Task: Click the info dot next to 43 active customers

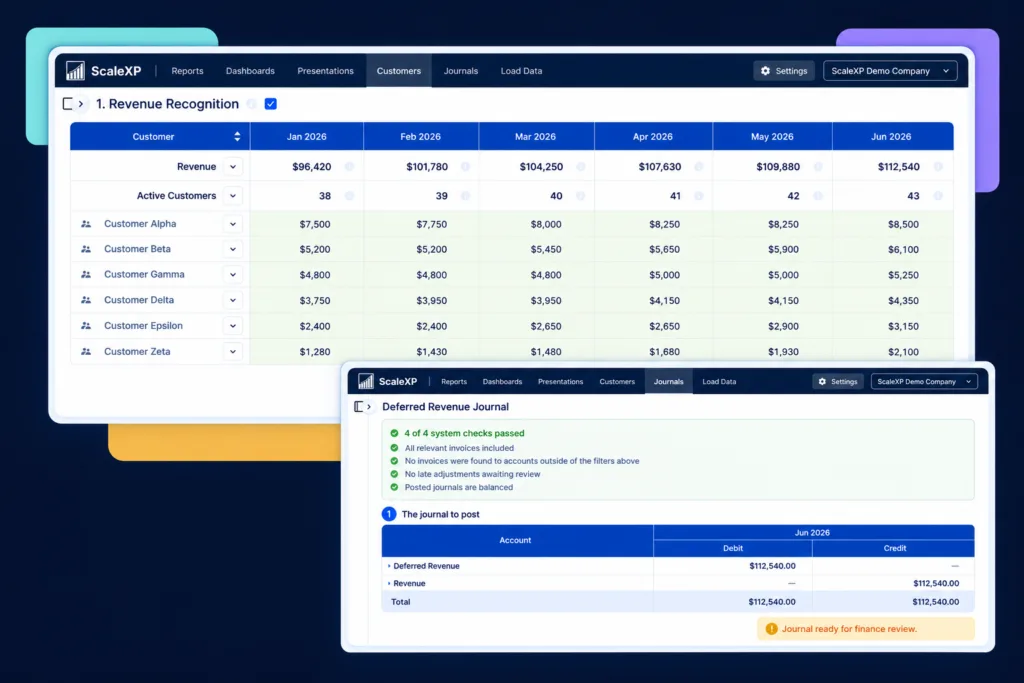Action: (938, 196)
